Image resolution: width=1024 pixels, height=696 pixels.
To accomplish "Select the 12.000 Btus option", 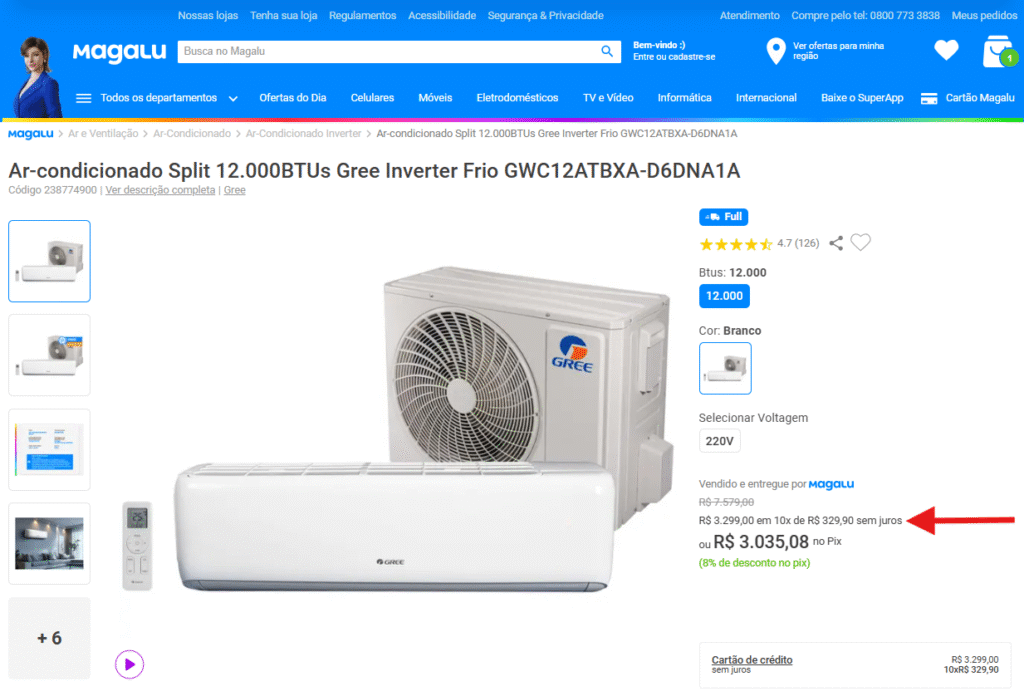I will [x=724, y=296].
